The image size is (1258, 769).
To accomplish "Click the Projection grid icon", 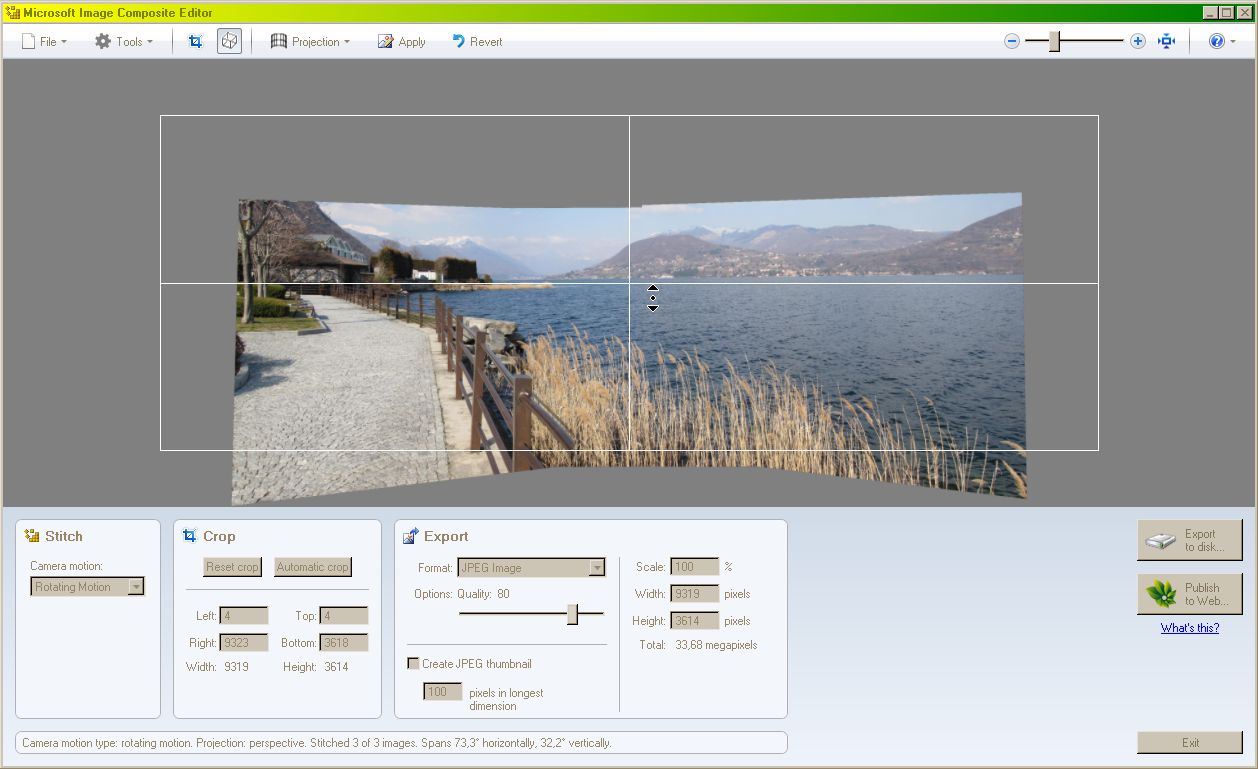I will tap(279, 41).
